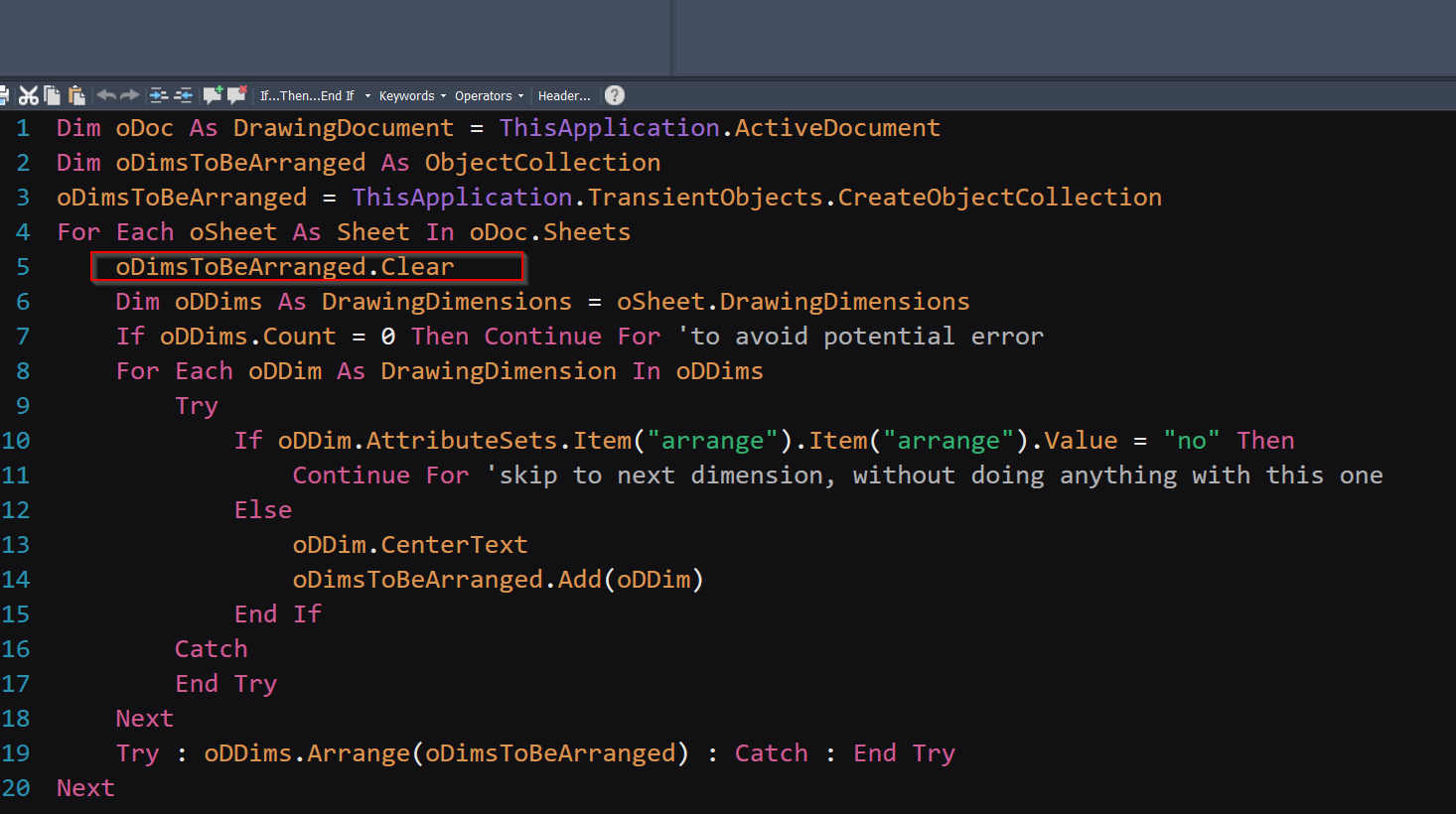Click the Cut icon in the toolbar
1456x814 pixels.
(x=29, y=94)
